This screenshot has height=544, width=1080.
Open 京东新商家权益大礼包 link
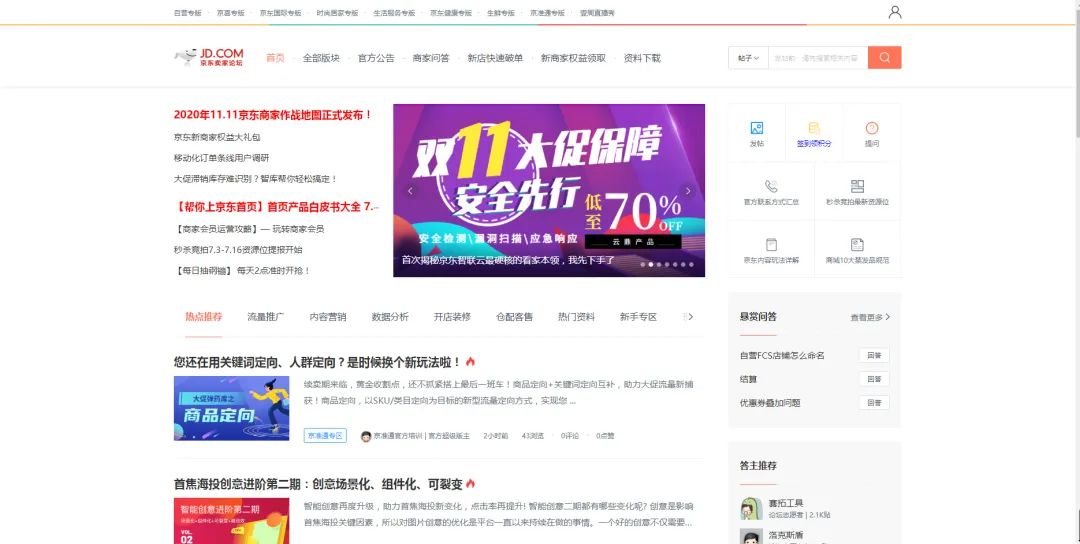coord(217,137)
